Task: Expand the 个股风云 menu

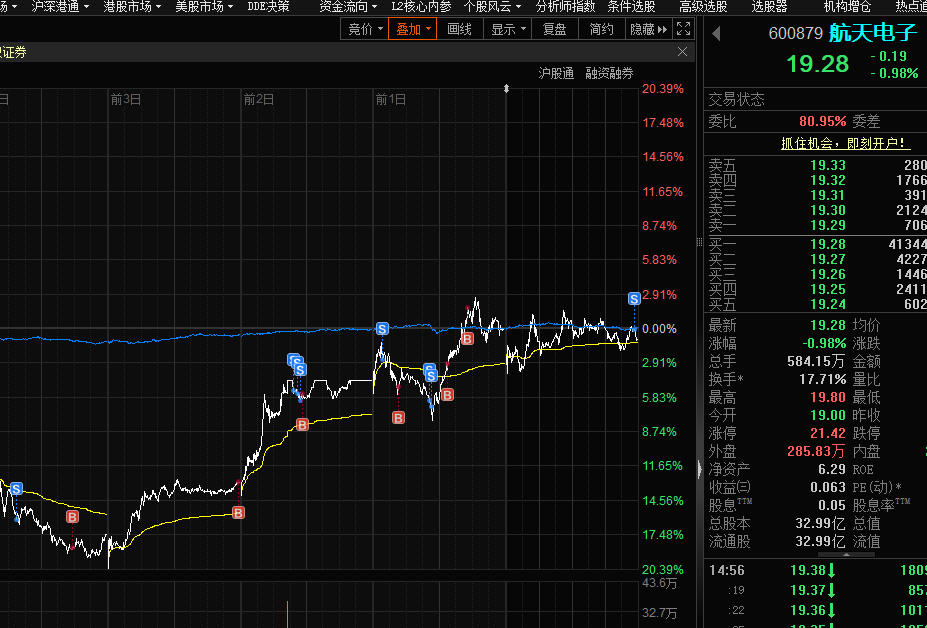Action: coord(492,7)
